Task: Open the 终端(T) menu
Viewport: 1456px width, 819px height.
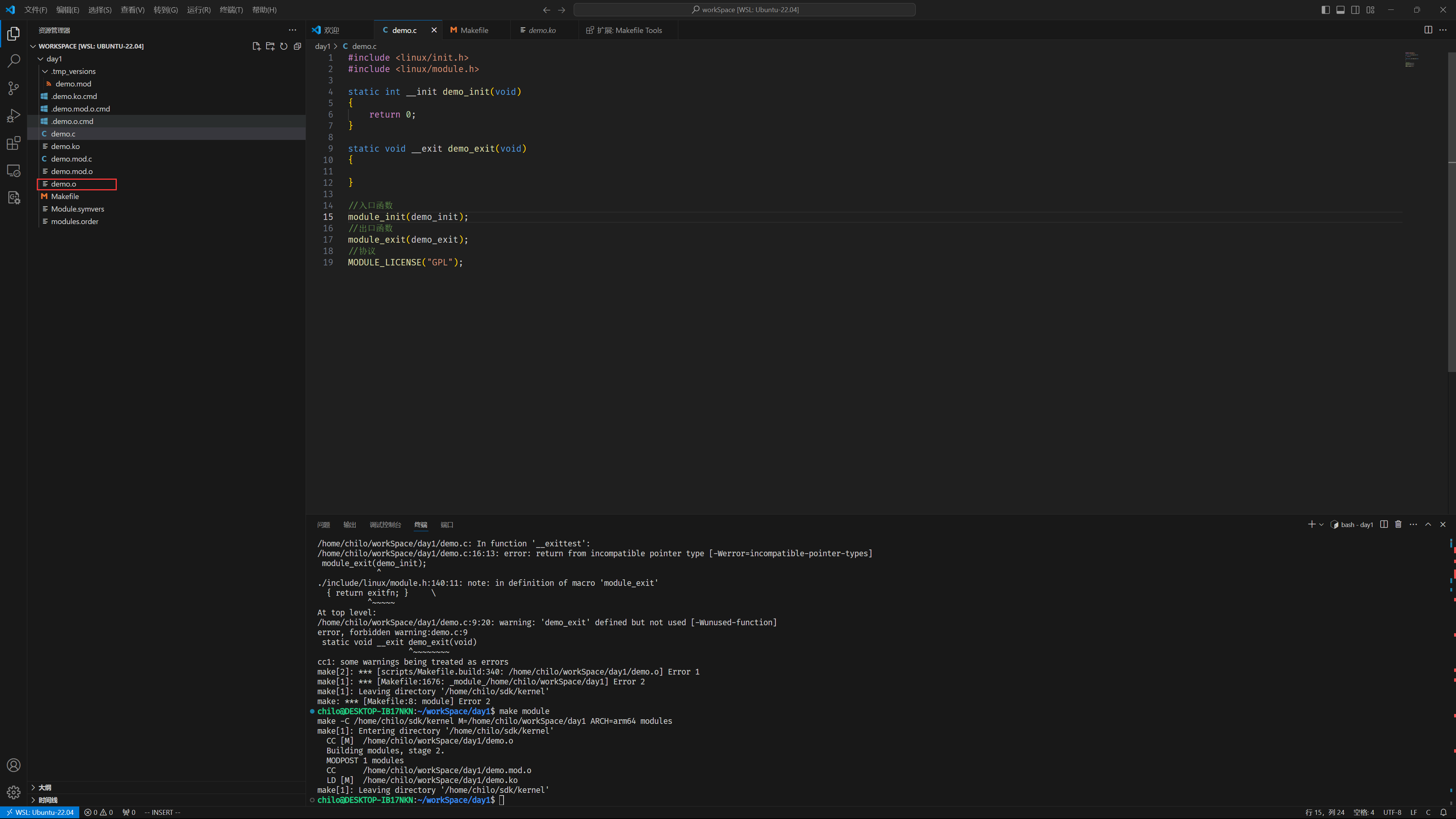Action: click(231, 9)
